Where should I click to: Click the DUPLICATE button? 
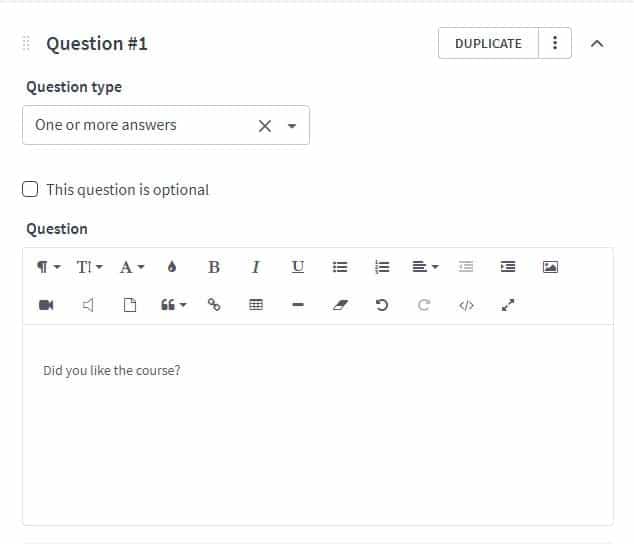coord(488,43)
